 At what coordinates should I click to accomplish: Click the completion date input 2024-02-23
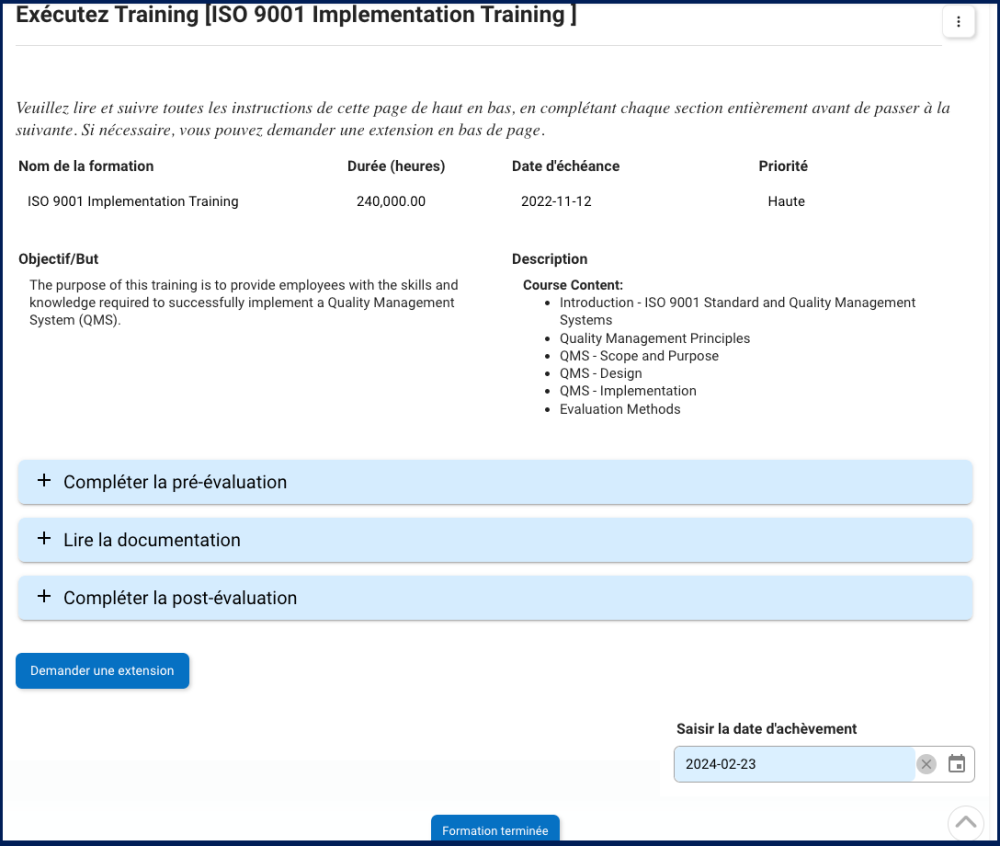tap(794, 764)
